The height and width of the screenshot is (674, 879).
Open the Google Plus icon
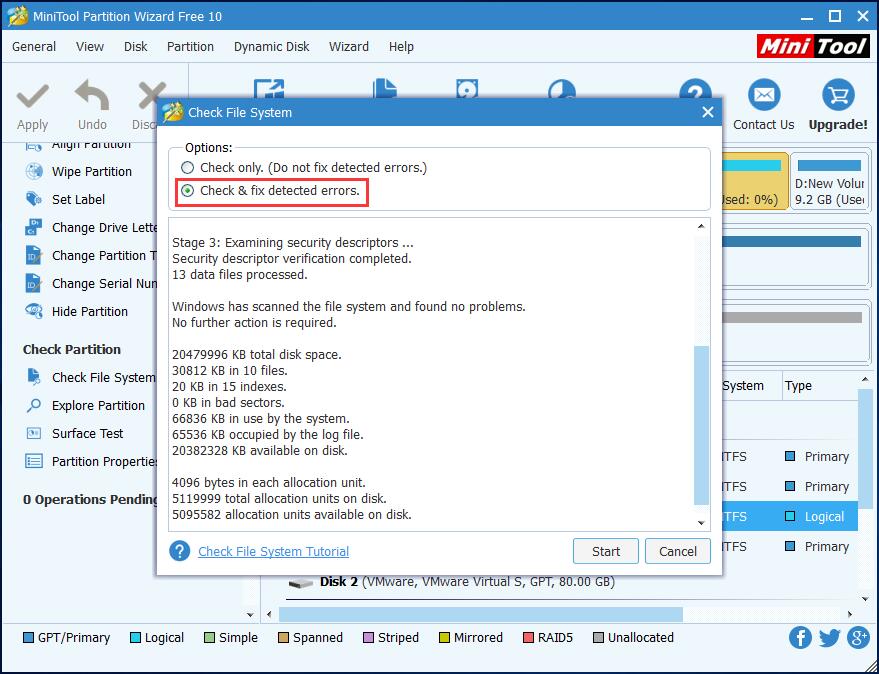pyautogui.click(x=858, y=638)
